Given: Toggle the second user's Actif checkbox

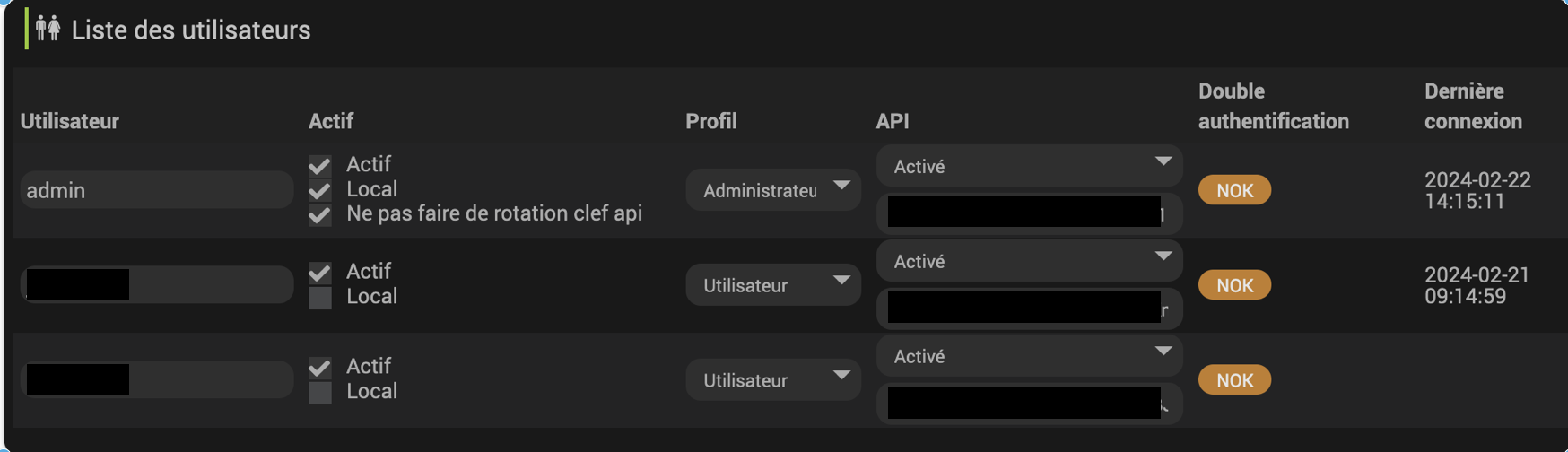Looking at the screenshot, I should (x=320, y=273).
